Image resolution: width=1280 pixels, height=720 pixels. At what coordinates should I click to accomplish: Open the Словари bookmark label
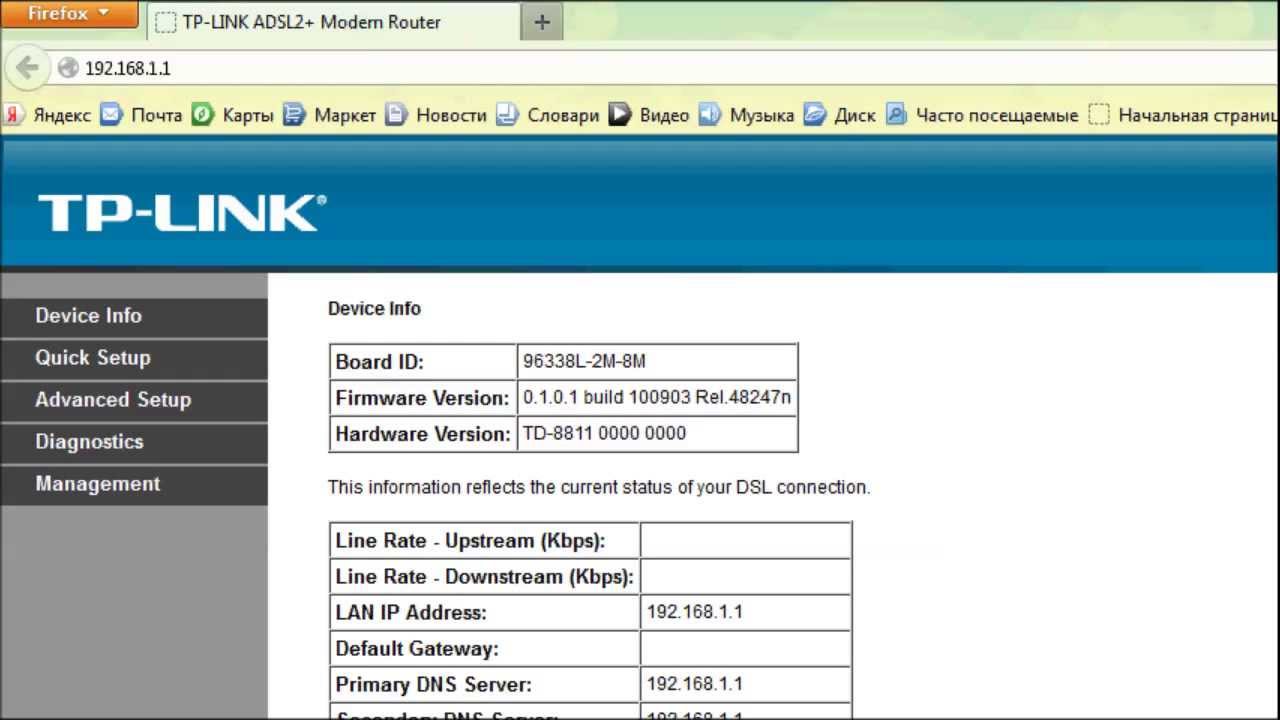tap(563, 115)
